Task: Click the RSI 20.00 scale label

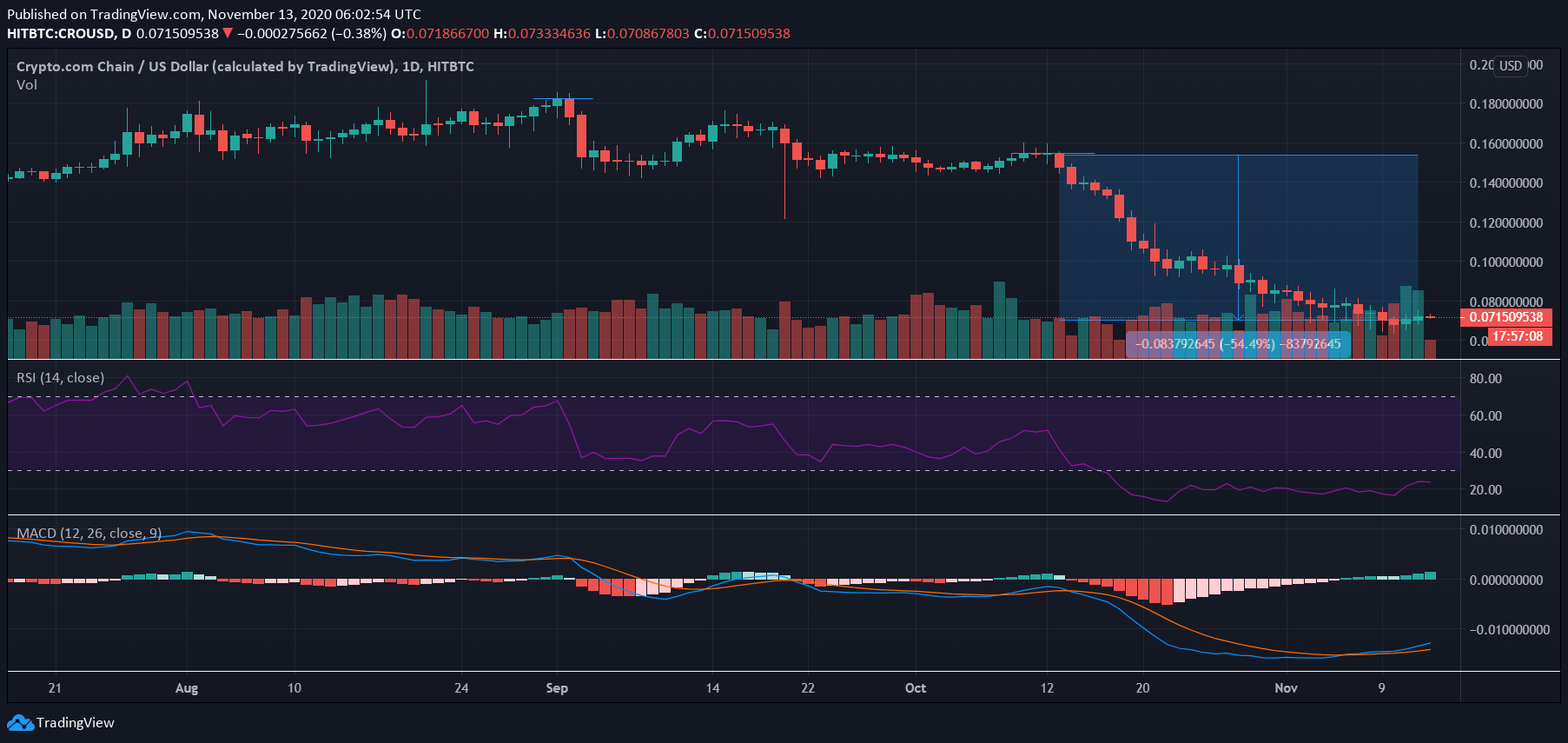Action: click(1485, 490)
